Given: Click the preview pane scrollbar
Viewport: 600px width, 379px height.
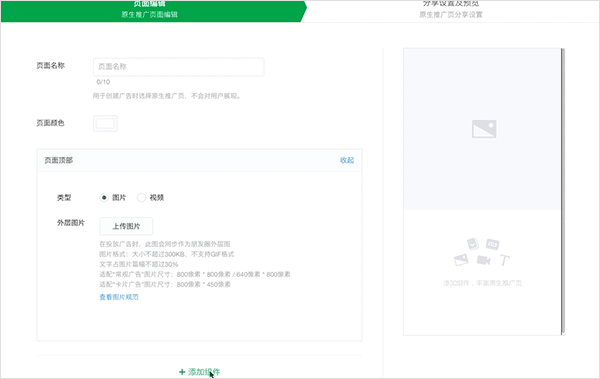Looking at the screenshot, I should [562, 191].
